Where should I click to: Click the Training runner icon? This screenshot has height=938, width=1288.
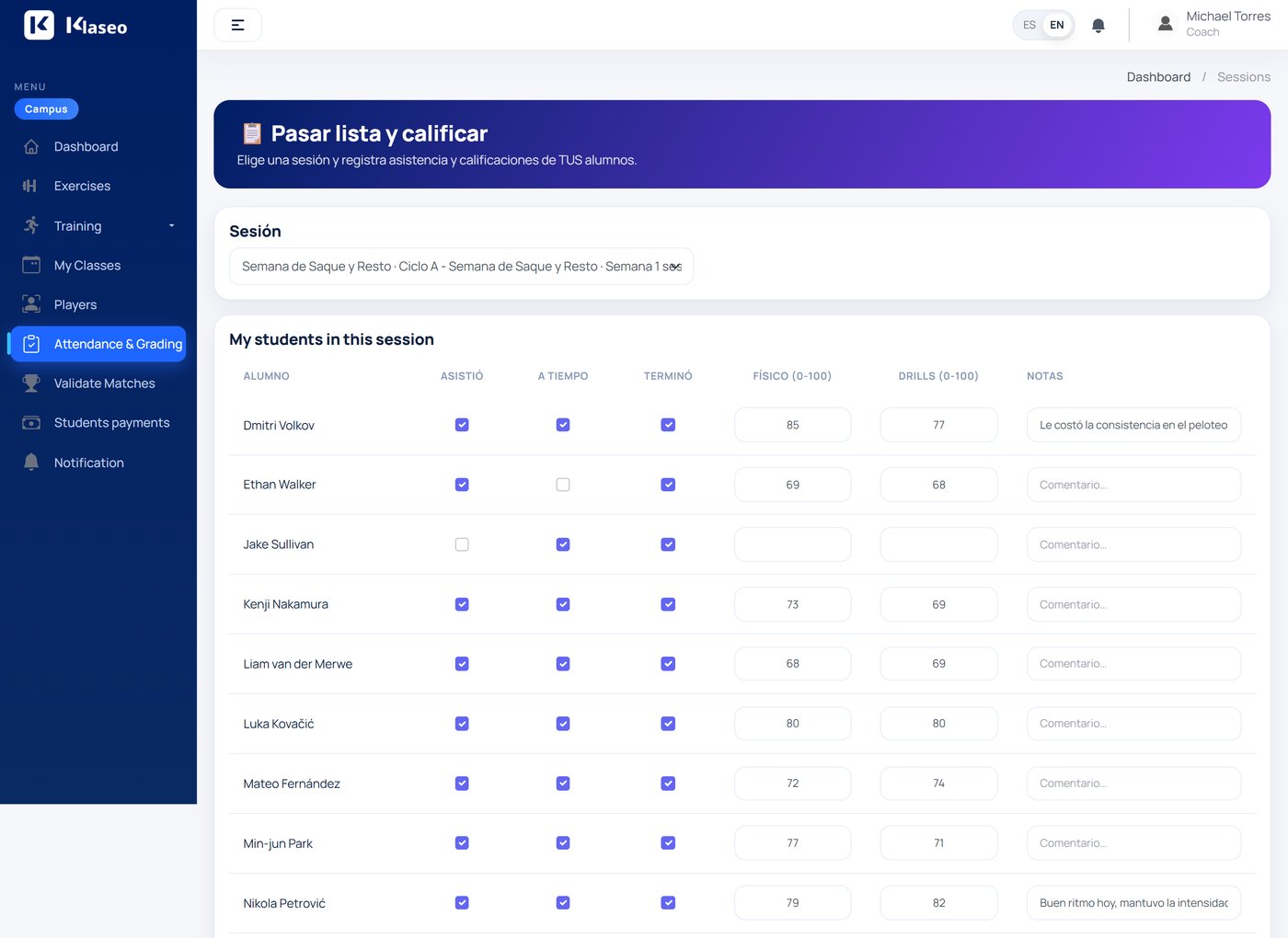coord(31,225)
